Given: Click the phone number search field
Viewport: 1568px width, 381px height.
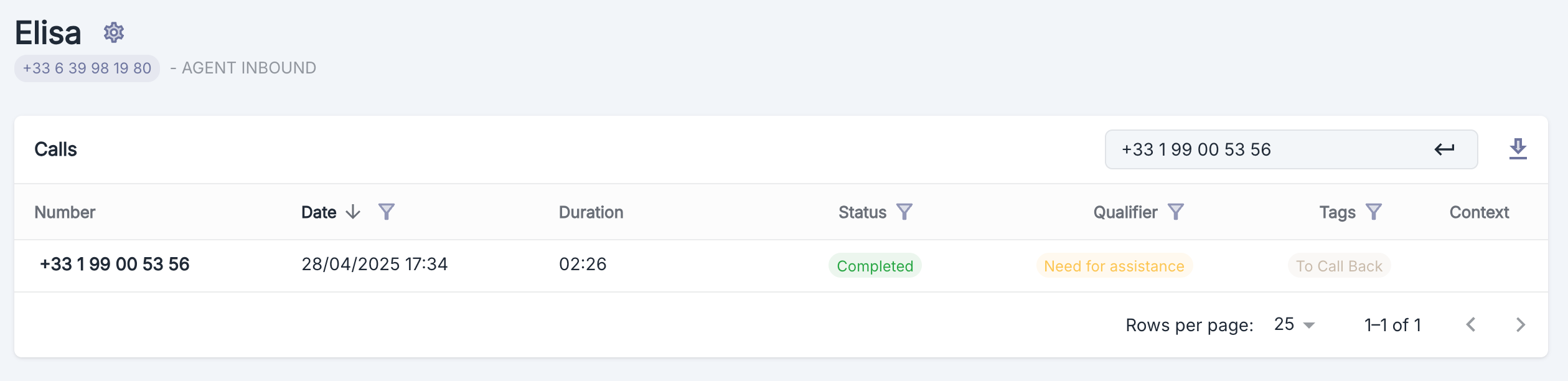Looking at the screenshot, I should pyautogui.click(x=1270, y=149).
